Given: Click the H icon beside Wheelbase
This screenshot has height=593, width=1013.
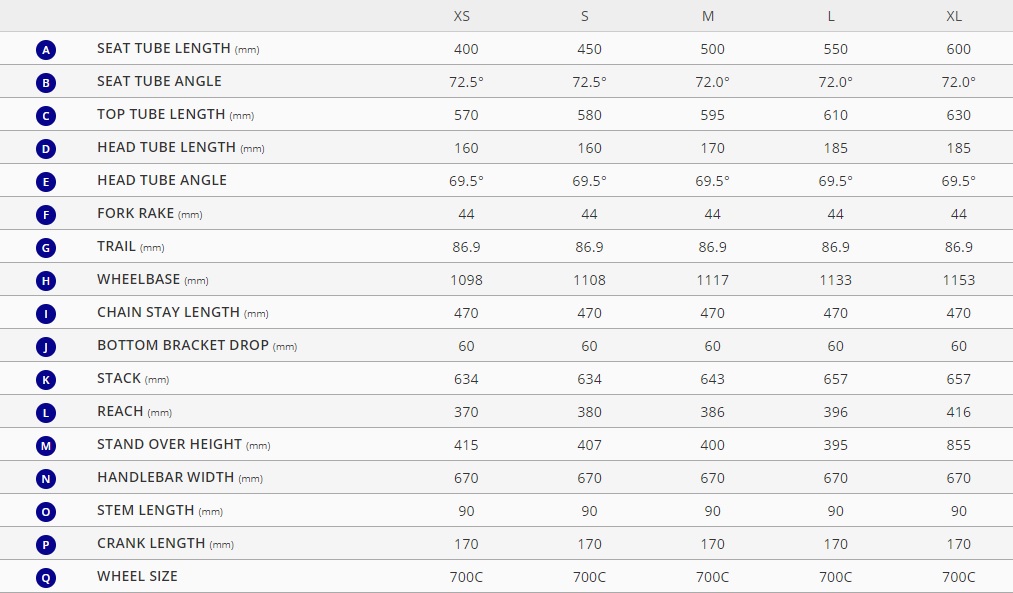Looking at the screenshot, I should point(46,280).
